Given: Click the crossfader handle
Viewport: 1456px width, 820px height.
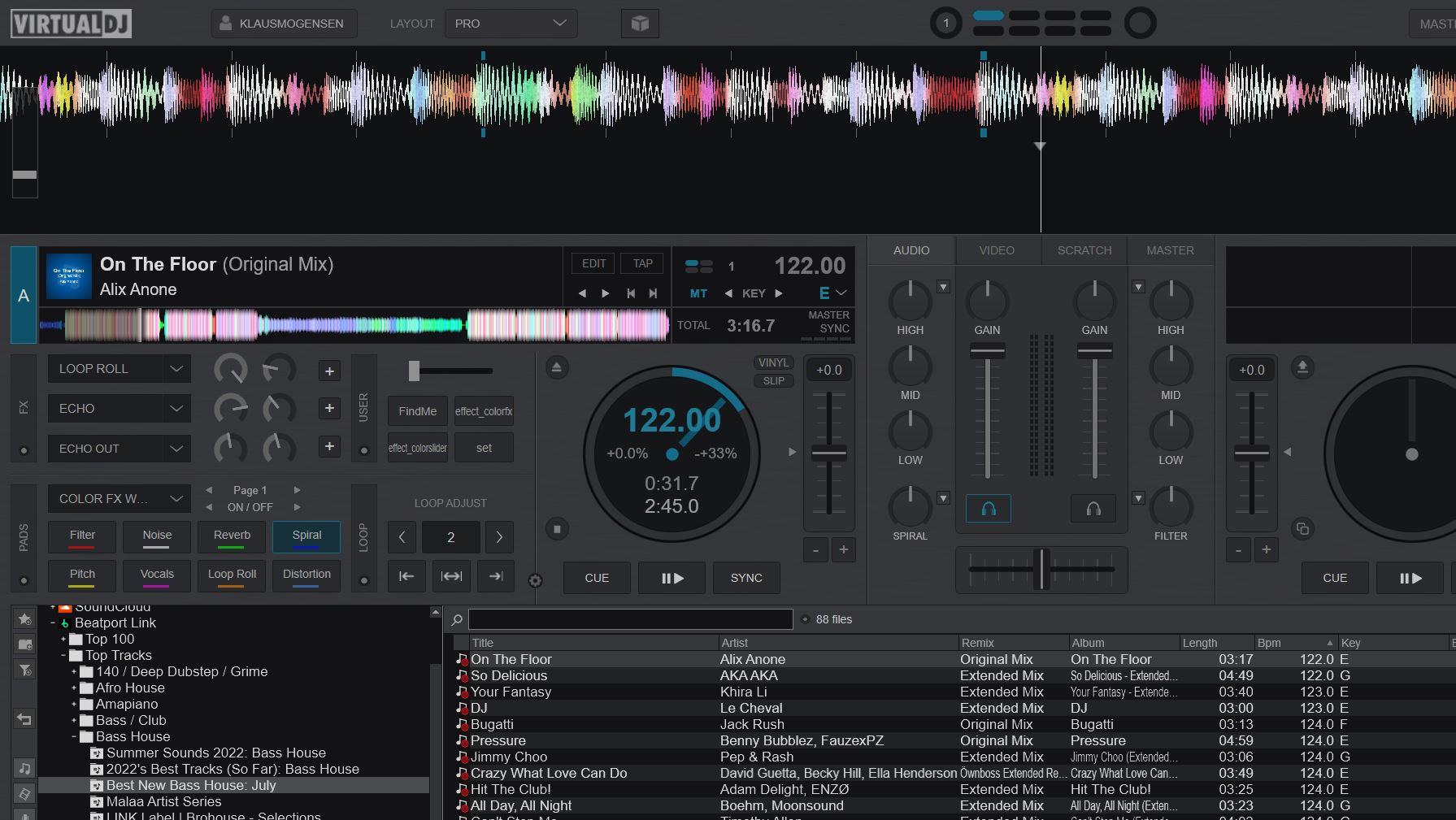Looking at the screenshot, I should point(1041,569).
